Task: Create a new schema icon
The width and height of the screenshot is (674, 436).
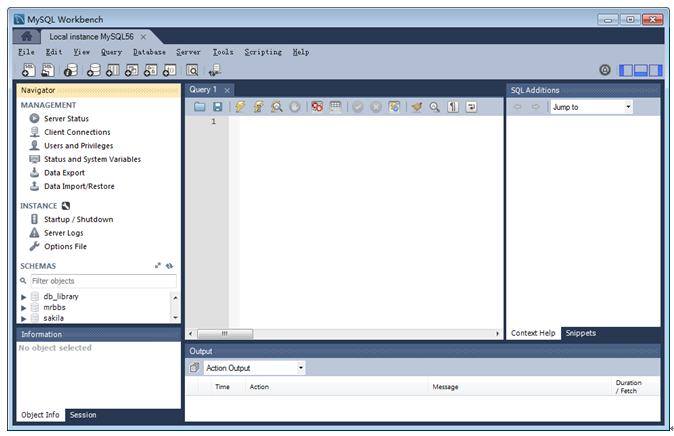Action: (x=93, y=70)
